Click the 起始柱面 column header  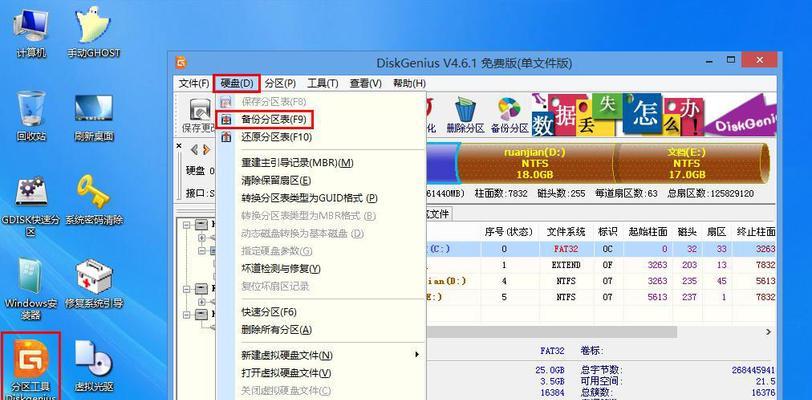click(x=647, y=231)
